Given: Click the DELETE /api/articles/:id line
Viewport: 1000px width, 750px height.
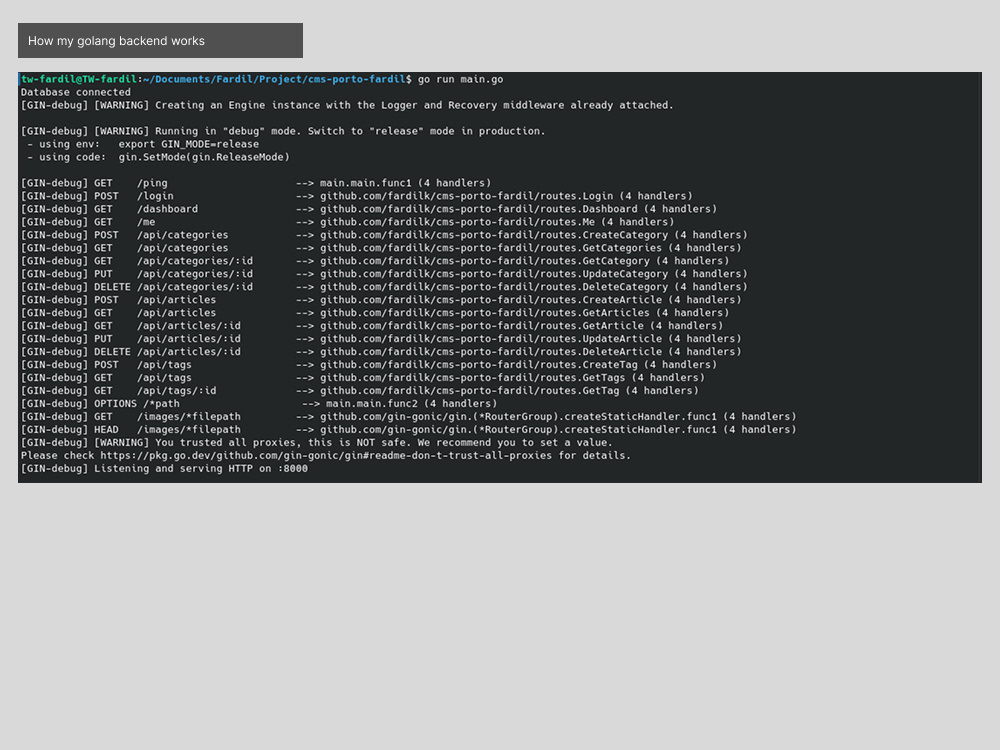Looking at the screenshot, I should tap(381, 351).
